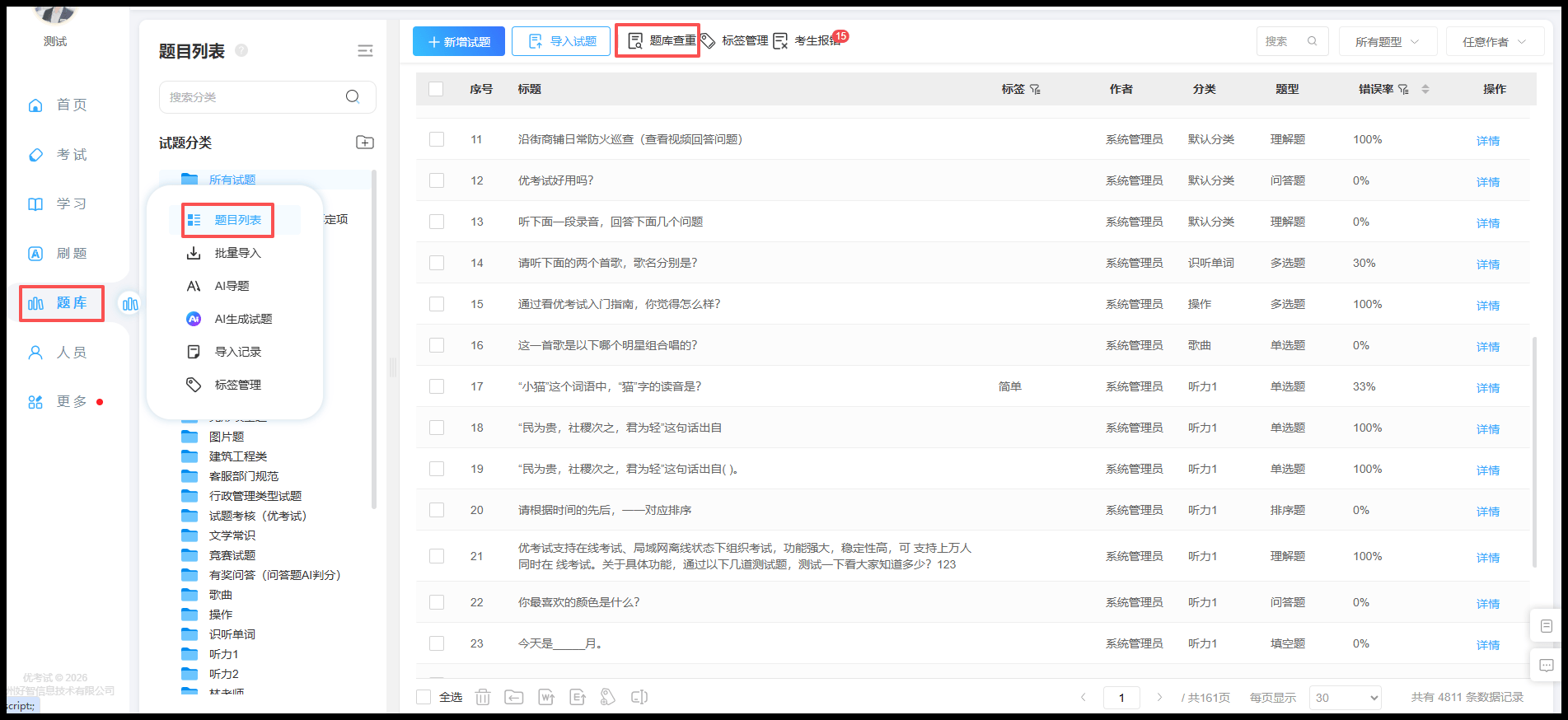Add a new 试题分类 category folder
Viewport: 1568px width, 720px height.
click(x=365, y=143)
